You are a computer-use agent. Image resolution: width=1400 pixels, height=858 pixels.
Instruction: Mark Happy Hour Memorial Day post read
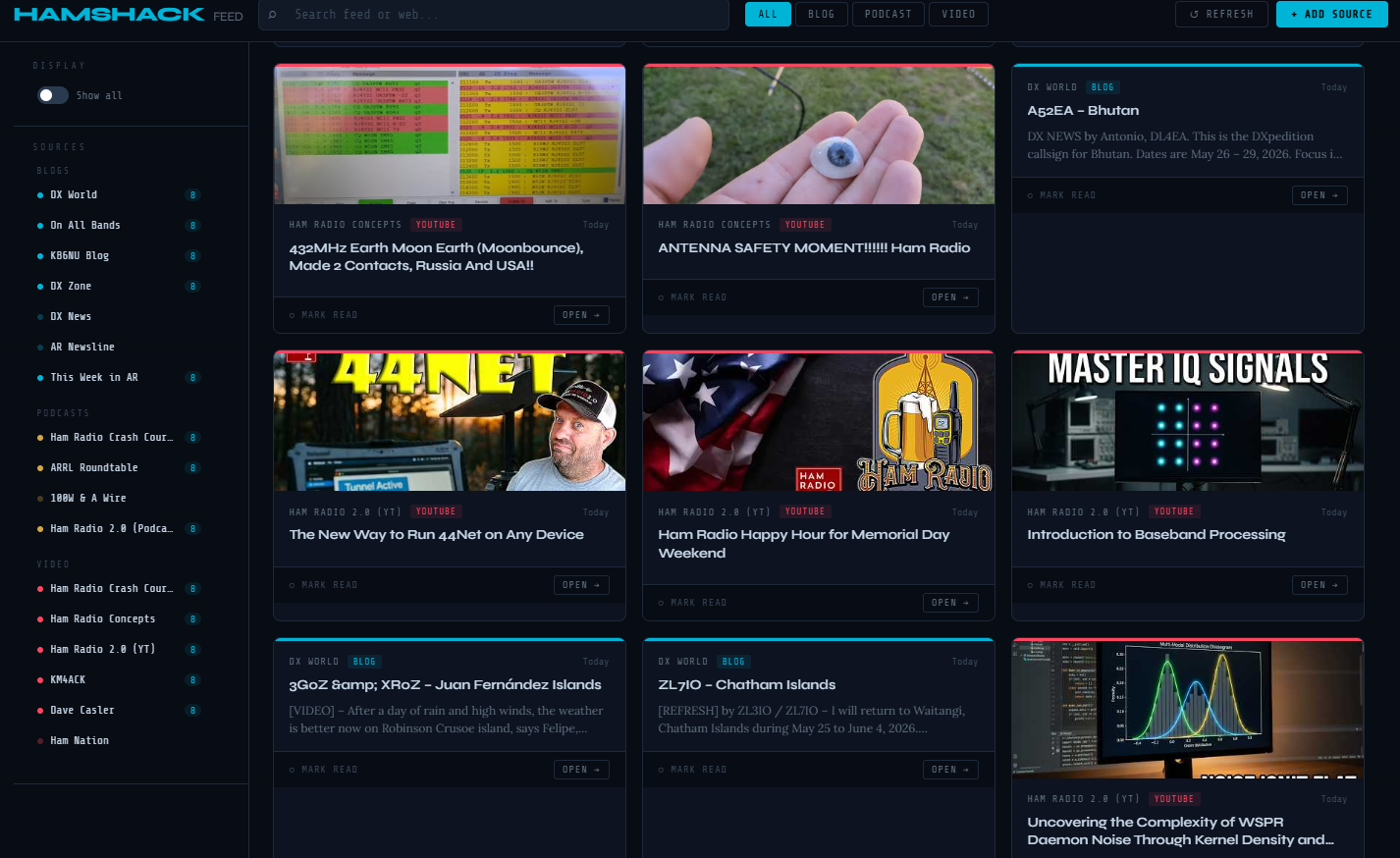click(x=693, y=603)
